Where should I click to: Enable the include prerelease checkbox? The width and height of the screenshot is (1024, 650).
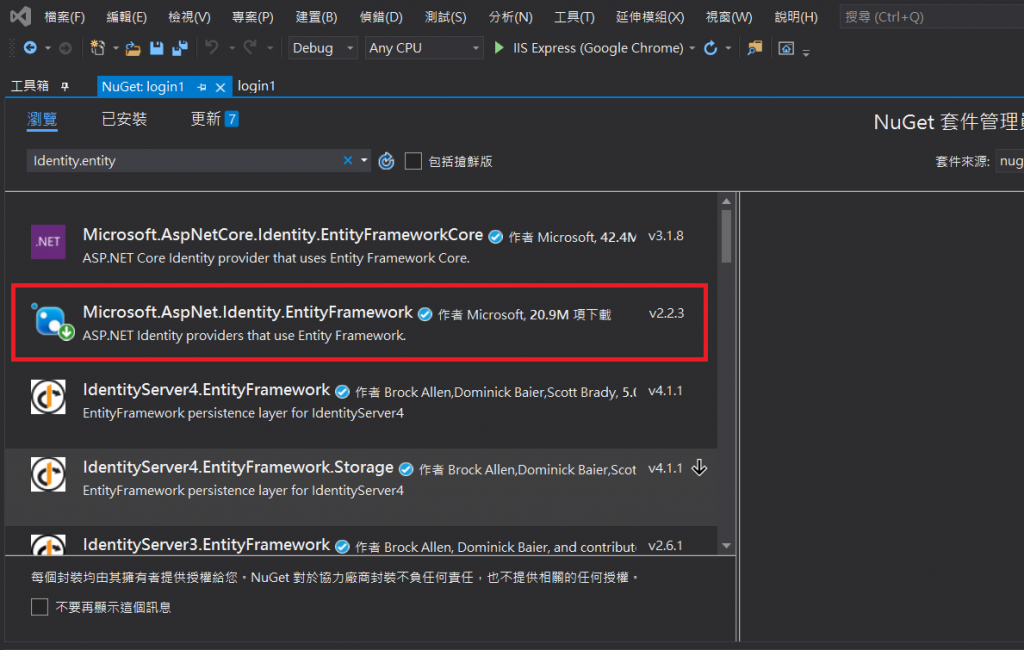click(413, 161)
